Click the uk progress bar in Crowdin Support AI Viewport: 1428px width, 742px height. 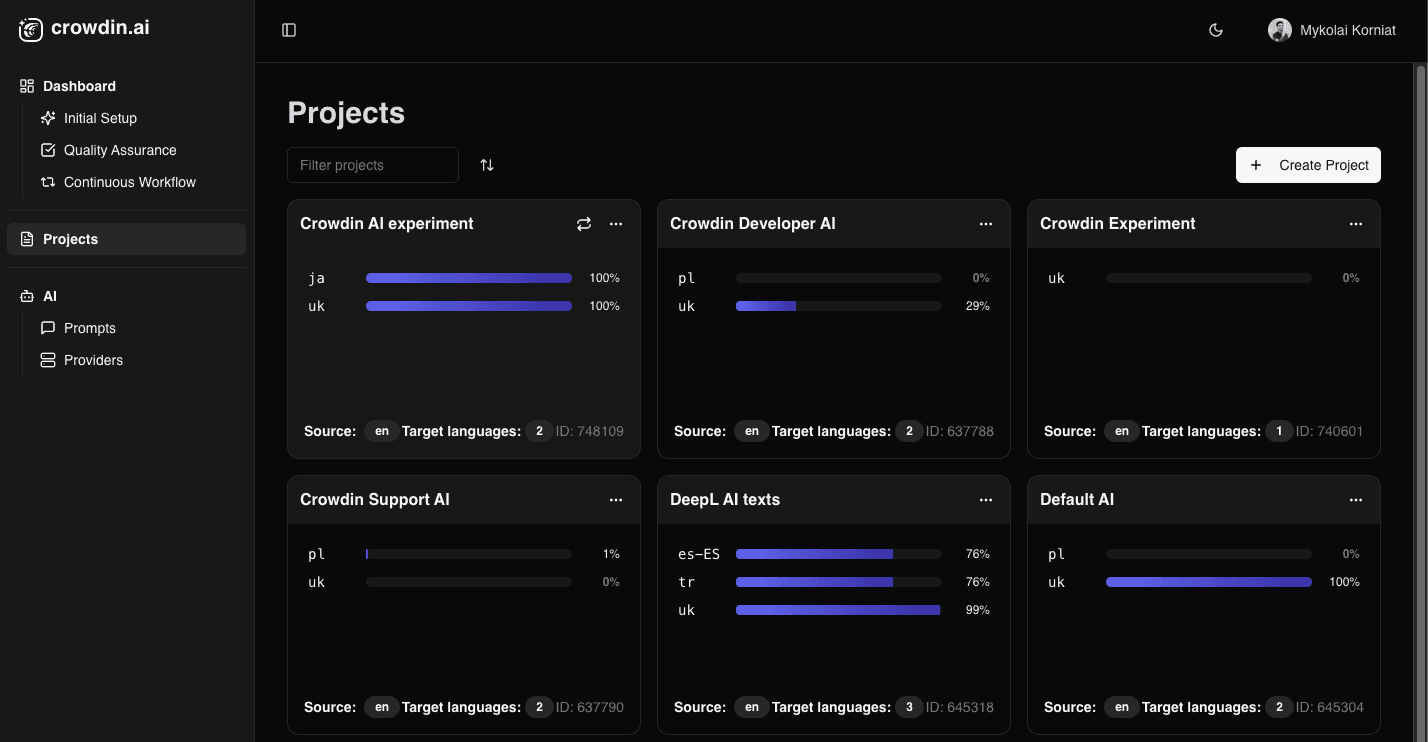tap(468, 581)
